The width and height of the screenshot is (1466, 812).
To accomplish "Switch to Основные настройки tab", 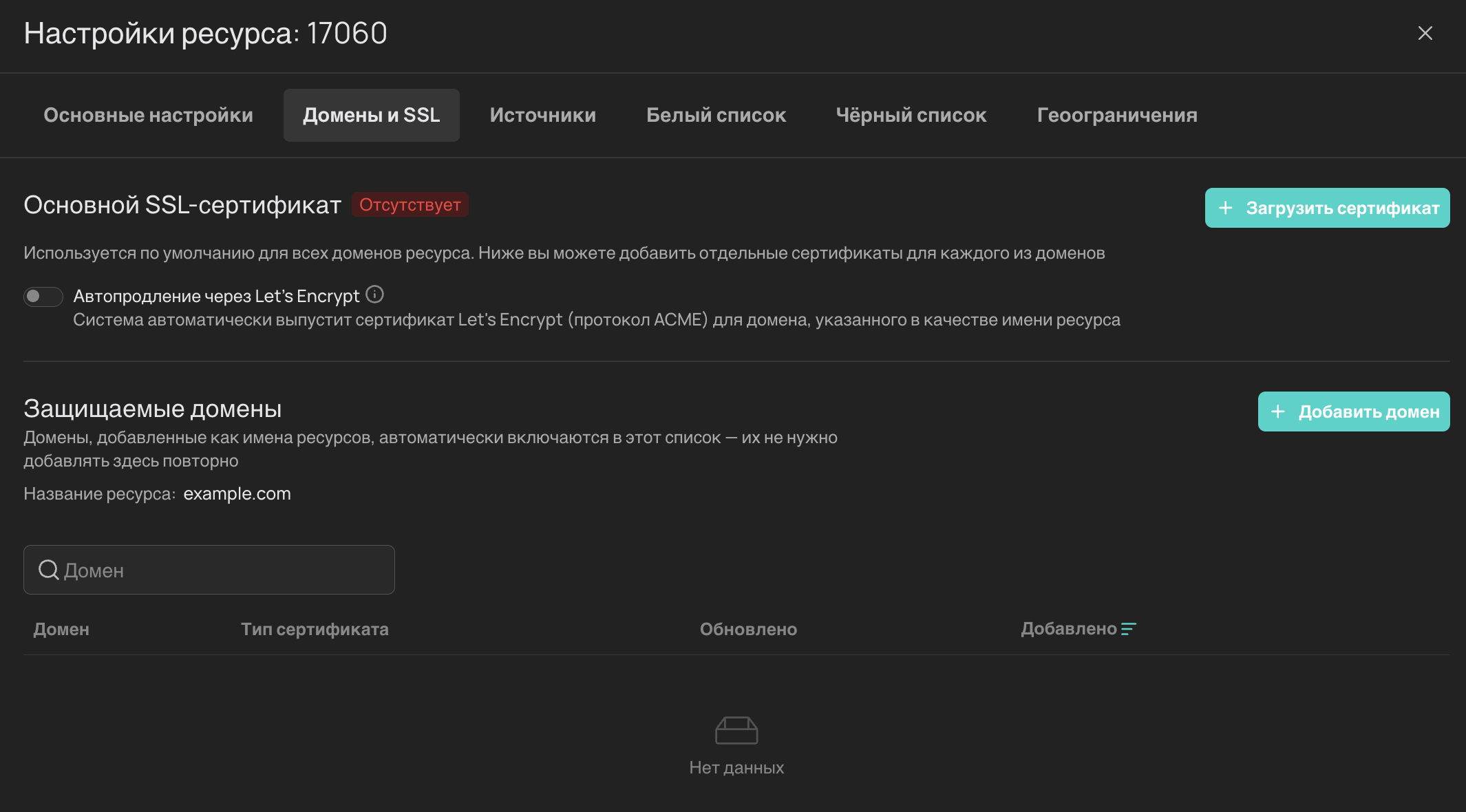I will click(x=148, y=115).
